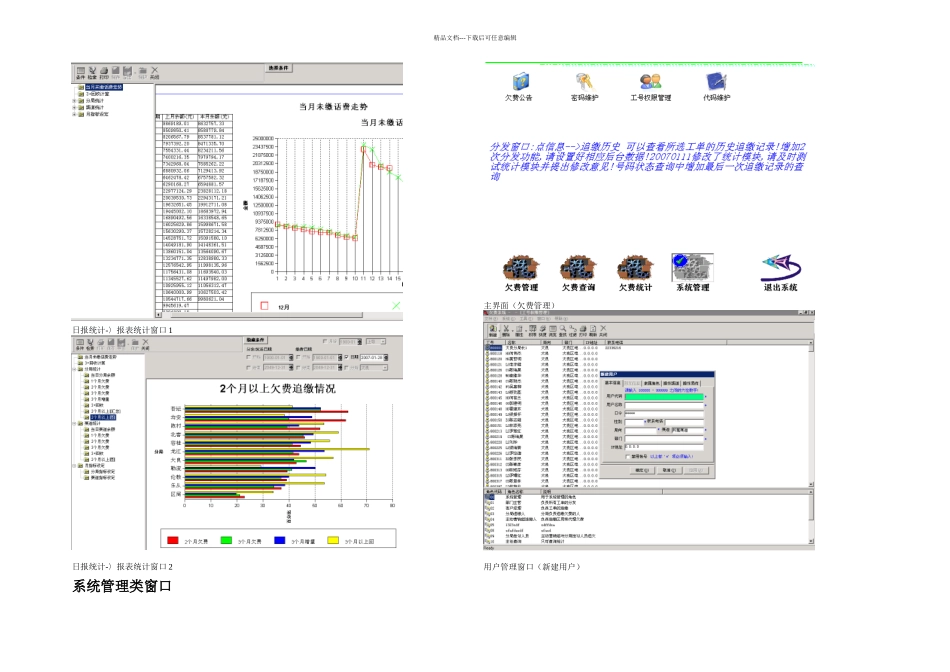Click 检索 icon in 报表统计窗口2 toolbar
This screenshot has height=672, width=950.
(x=91, y=344)
